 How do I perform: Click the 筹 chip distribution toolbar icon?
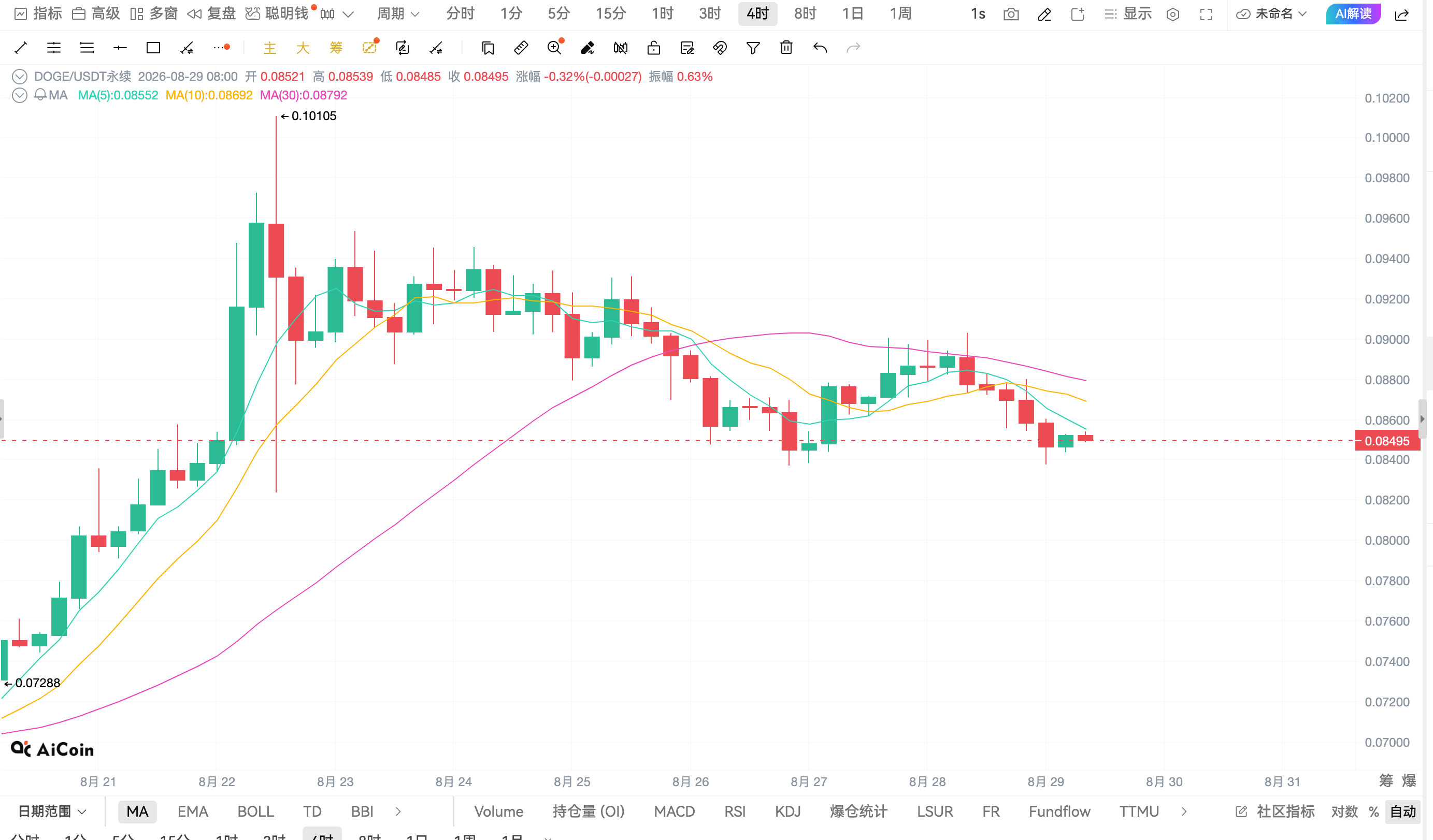coord(336,48)
